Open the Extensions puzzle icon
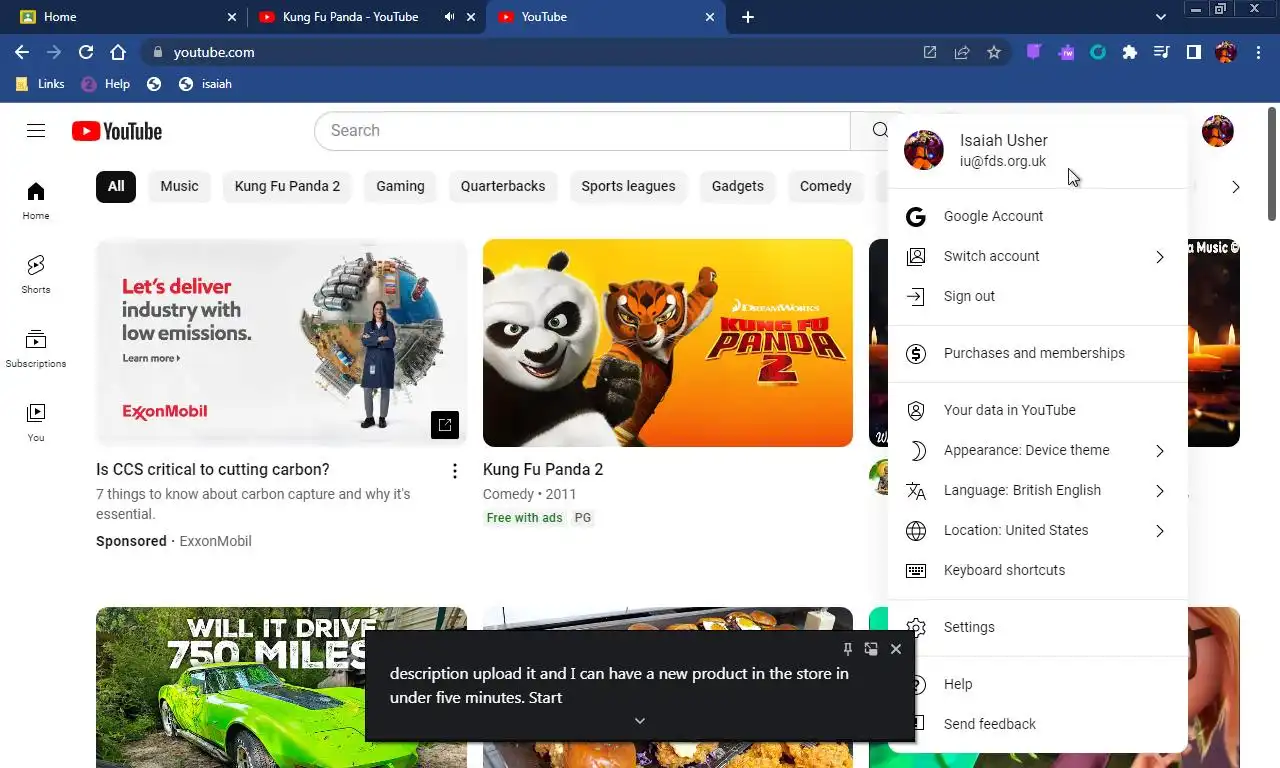1280x768 pixels. click(x=1130, y=52)
